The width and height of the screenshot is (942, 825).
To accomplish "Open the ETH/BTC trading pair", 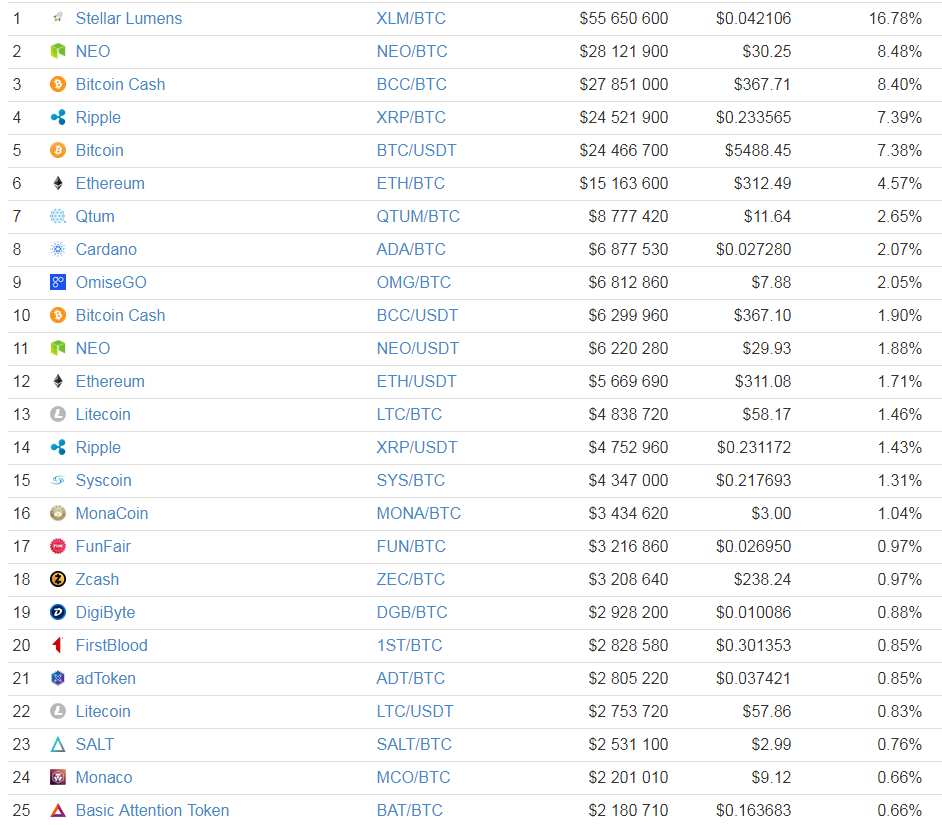I will 411,184.
